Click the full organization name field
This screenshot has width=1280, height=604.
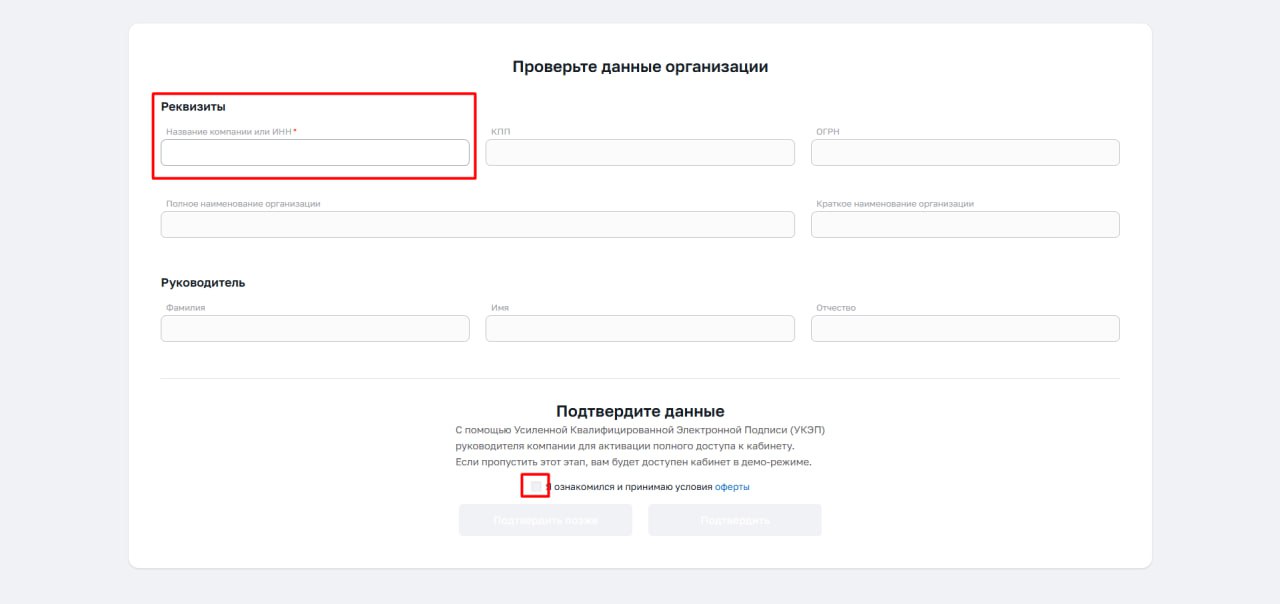pyautogui.click(x=477, y=225)
